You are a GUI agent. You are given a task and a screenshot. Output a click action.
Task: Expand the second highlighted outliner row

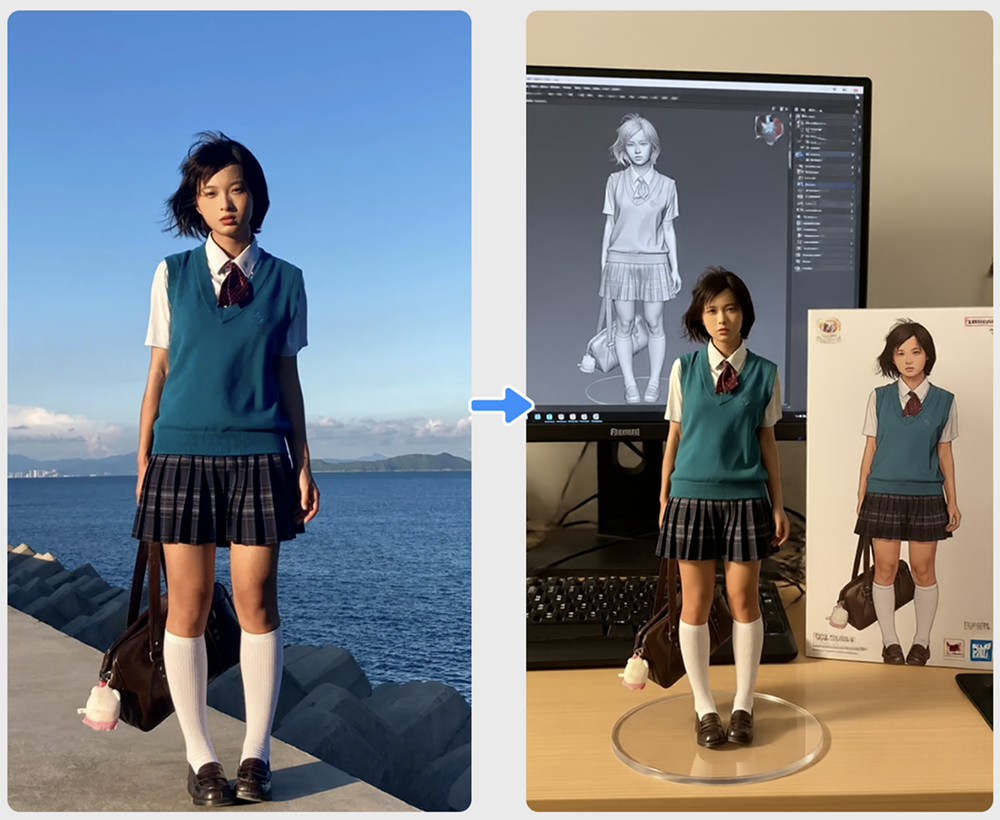[798, 185]
